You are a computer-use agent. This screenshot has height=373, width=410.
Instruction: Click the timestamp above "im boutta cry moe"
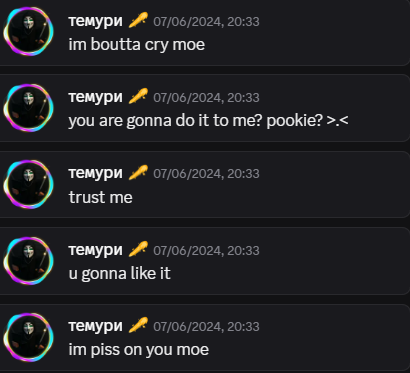point(206,22)
